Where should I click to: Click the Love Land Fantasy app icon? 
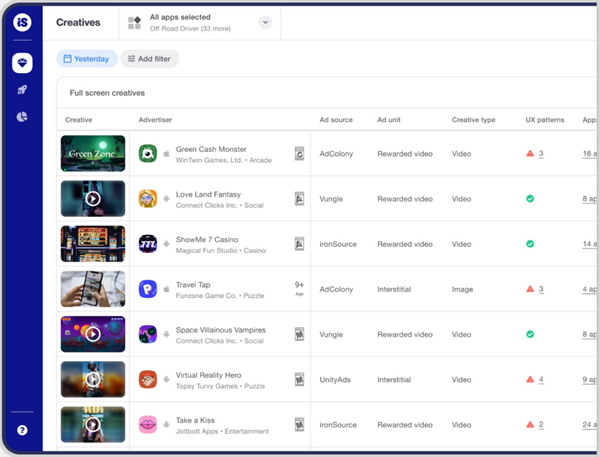(148, 199)
